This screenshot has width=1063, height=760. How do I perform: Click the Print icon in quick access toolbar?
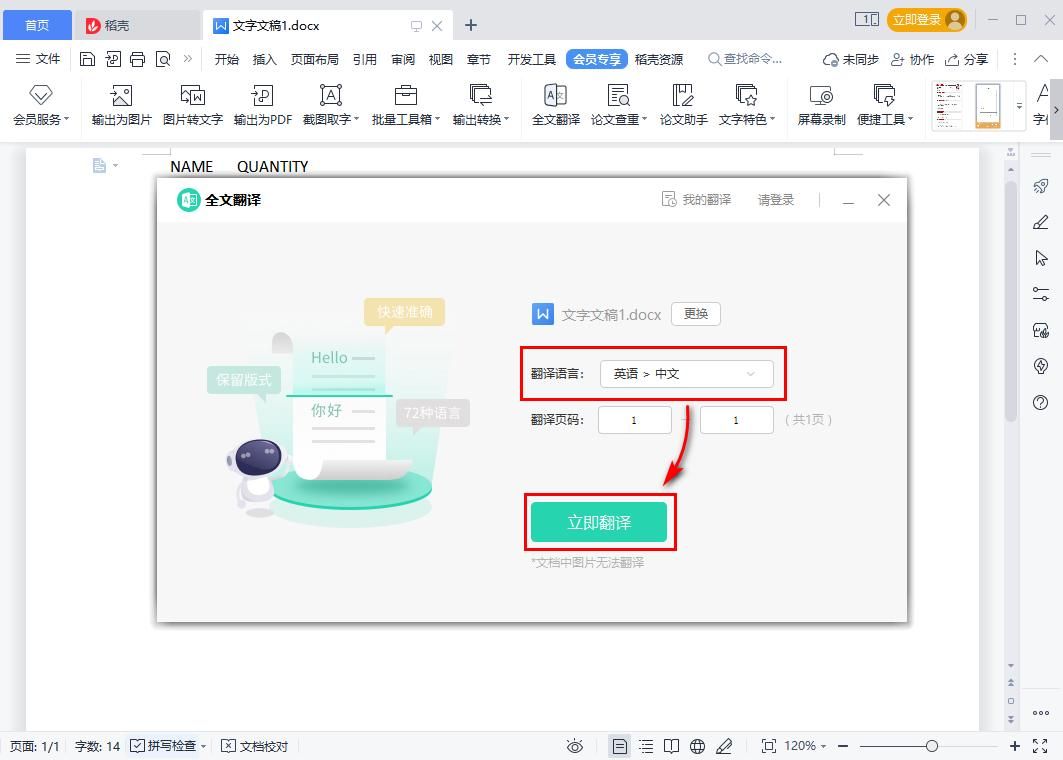tap(137, 60)
